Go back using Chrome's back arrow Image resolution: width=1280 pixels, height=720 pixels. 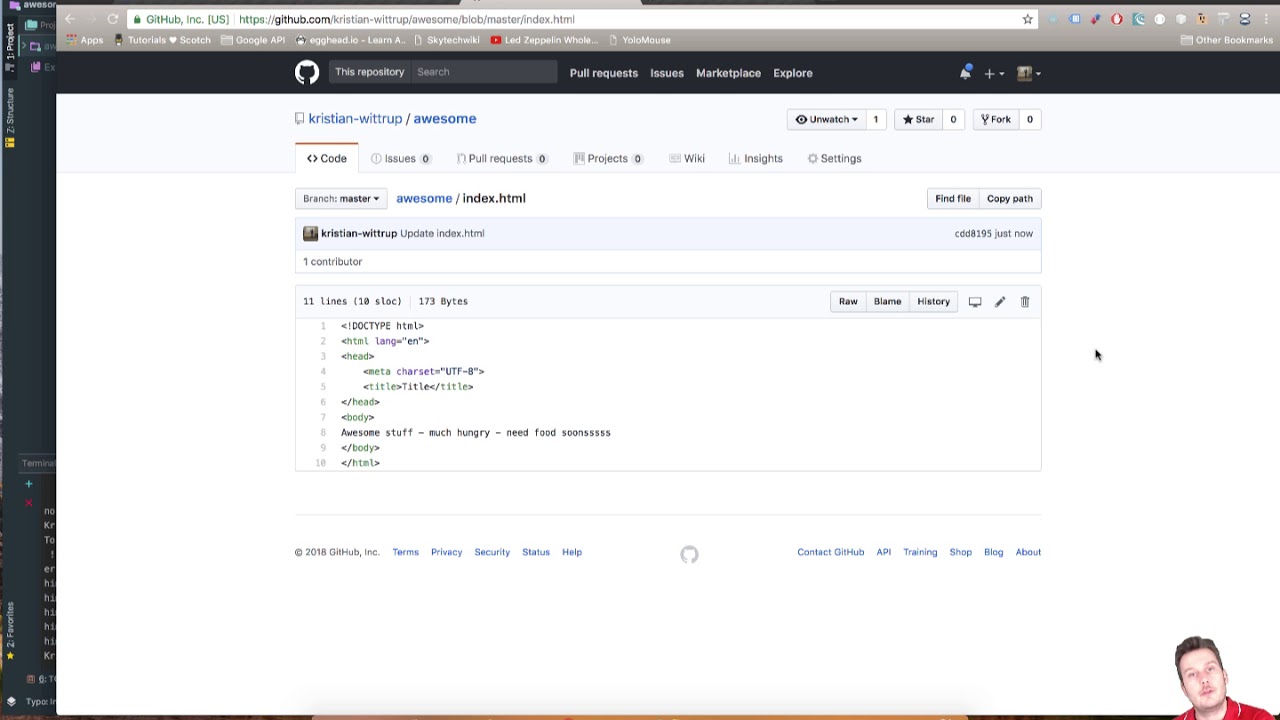coord(68,19)
